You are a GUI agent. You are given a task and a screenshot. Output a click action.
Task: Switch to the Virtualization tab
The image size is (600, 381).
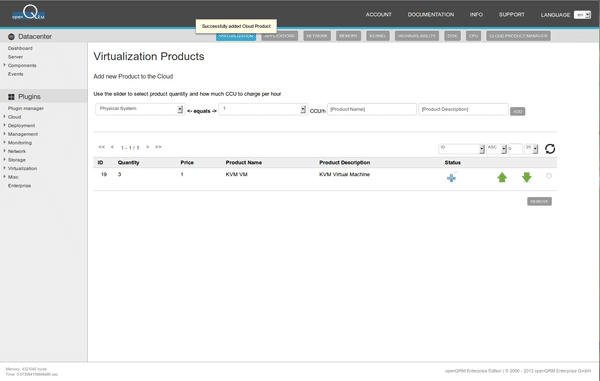pyautogui.click(x=236, y=36)
